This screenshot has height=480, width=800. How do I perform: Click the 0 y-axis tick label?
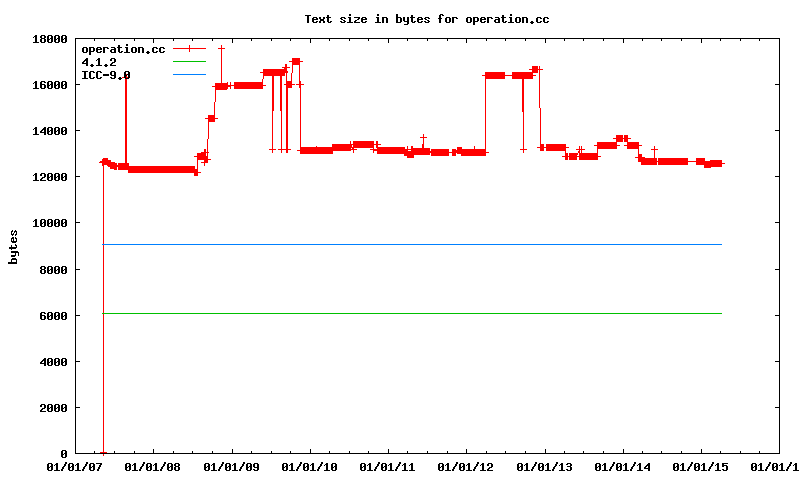tap(63, 454)
